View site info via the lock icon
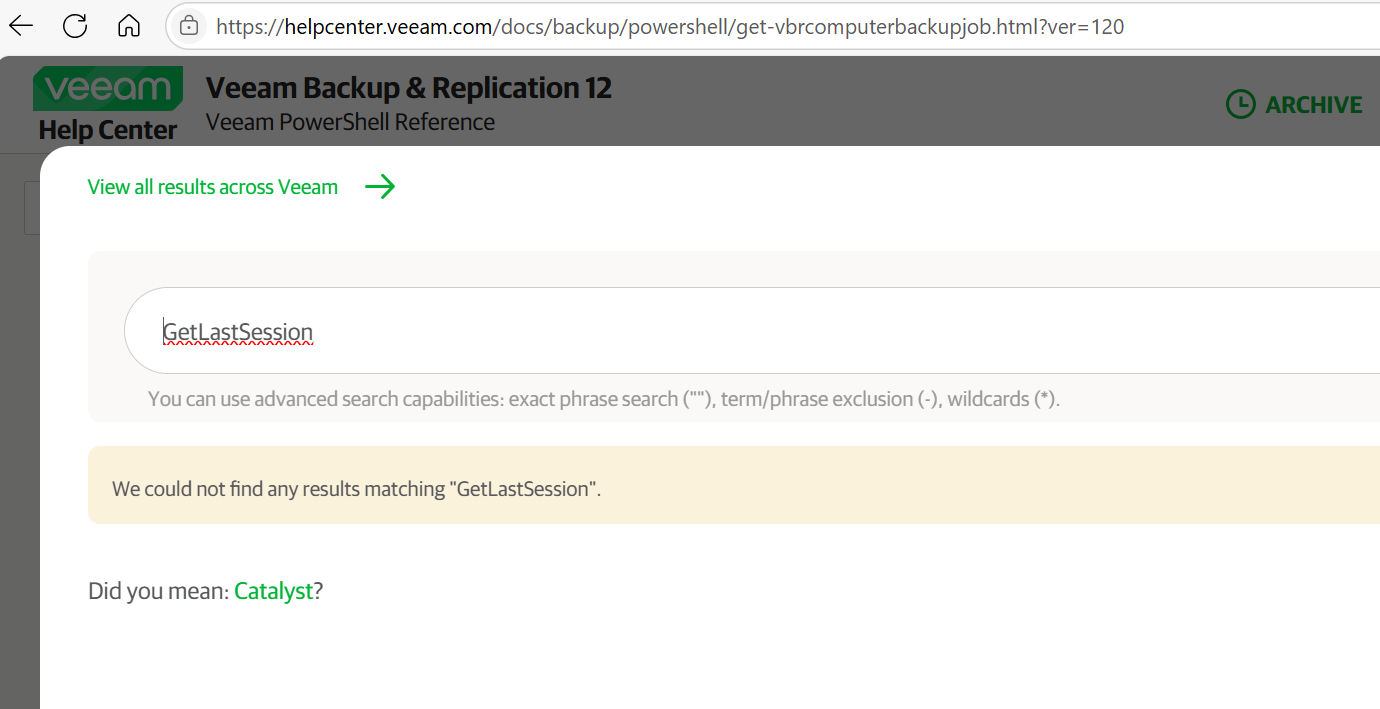This screenshot has height=709, width=1380. click(189, 27)
